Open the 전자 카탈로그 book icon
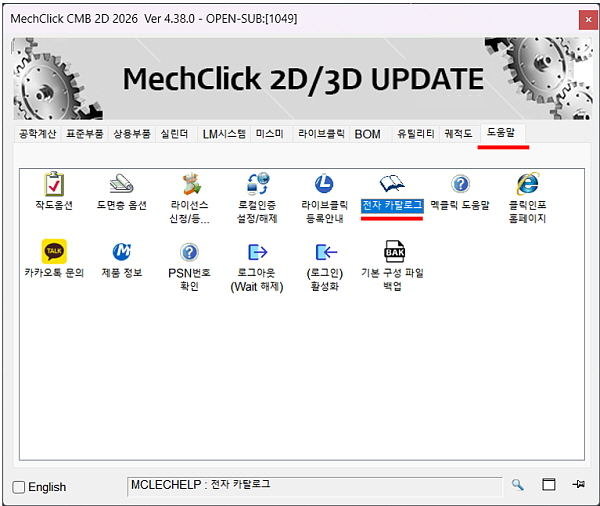Viewport: 600px width, 506px height. click(x=392, y=184)
